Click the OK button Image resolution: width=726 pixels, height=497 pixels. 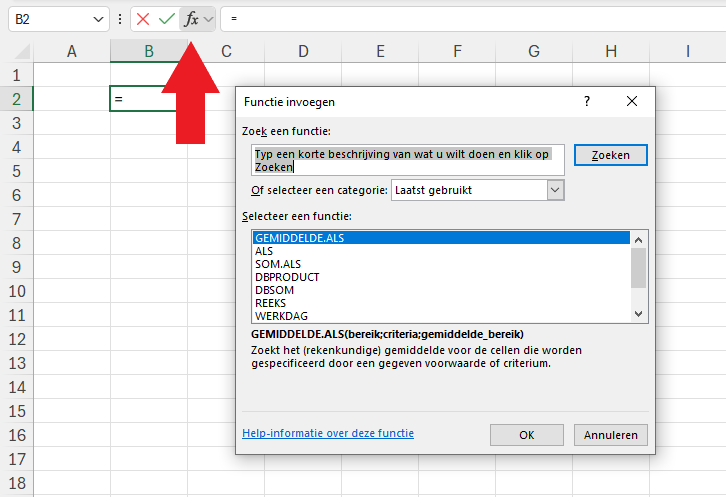point(527,435)
